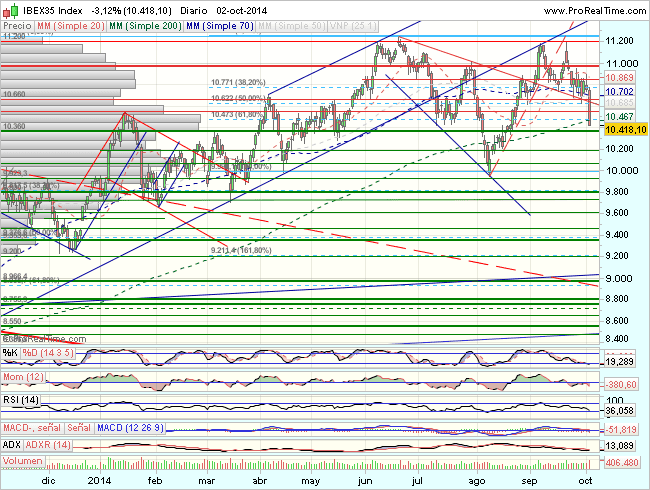This screenshot has height=490, width=650.
Task: Click the 9.600 price axis label
Action: click(617, 213)
